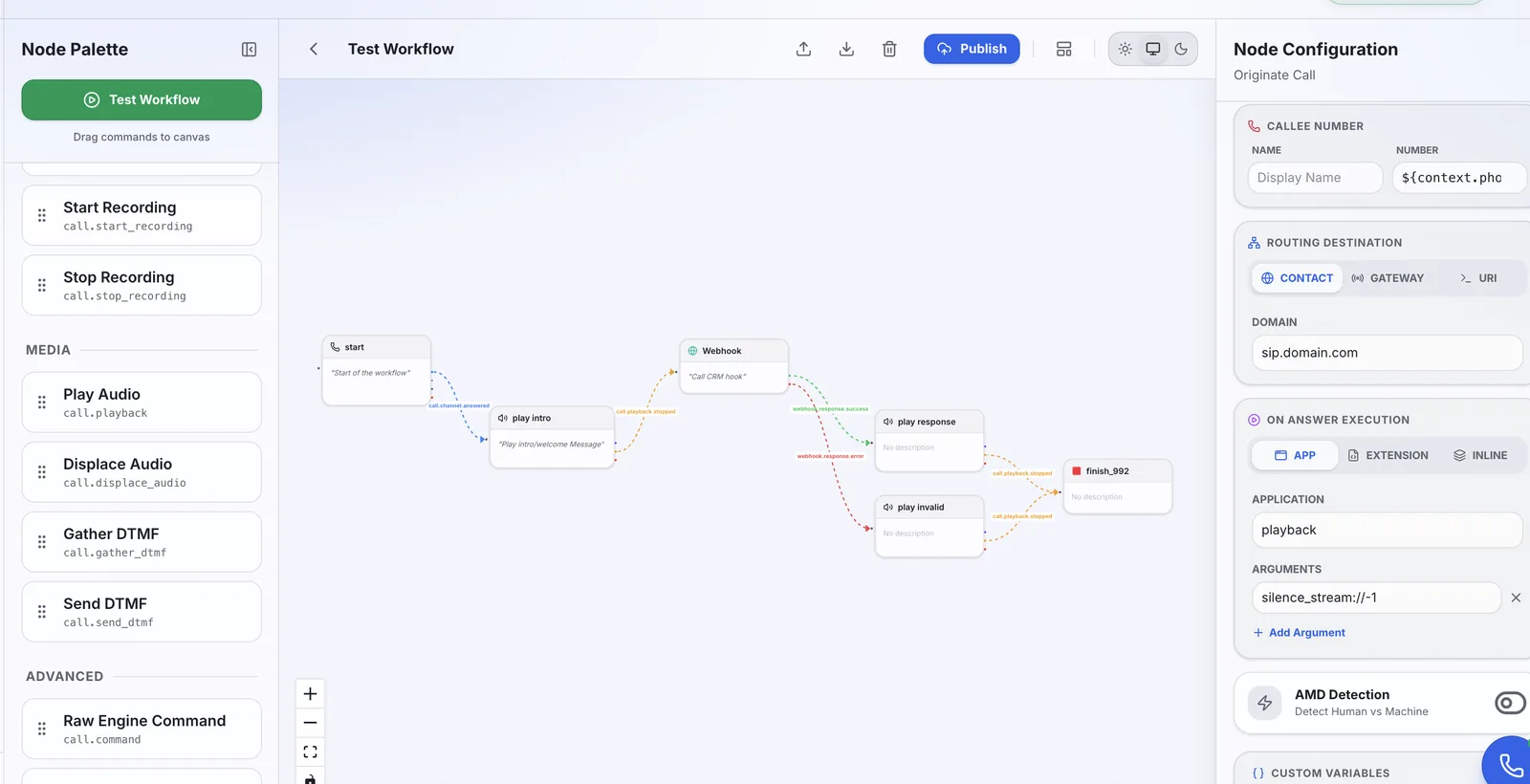Toggle AMD Detection switch
Screen dimensions: 1530x784
click(1509, 703)
